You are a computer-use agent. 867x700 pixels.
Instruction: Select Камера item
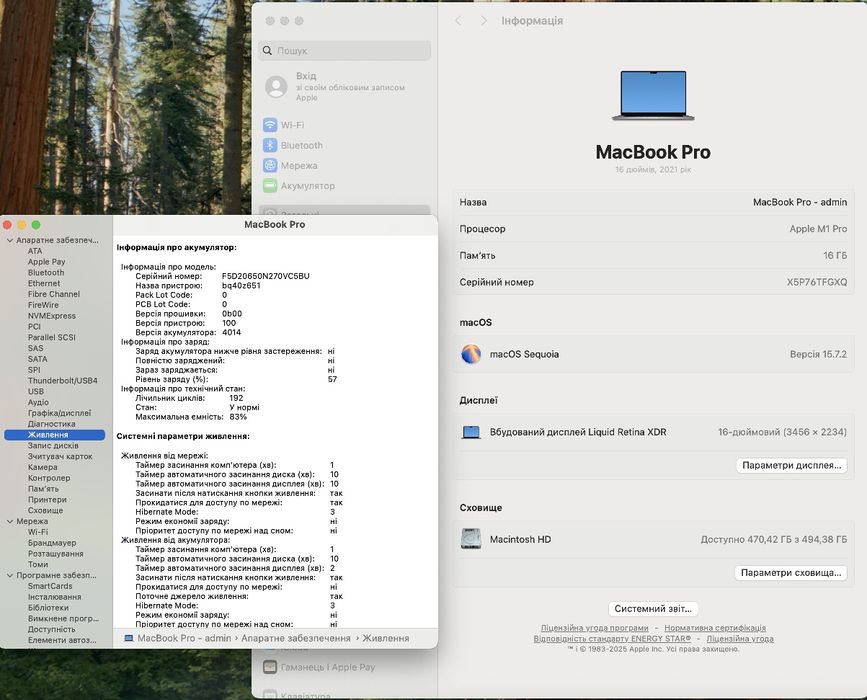point(43,467)
